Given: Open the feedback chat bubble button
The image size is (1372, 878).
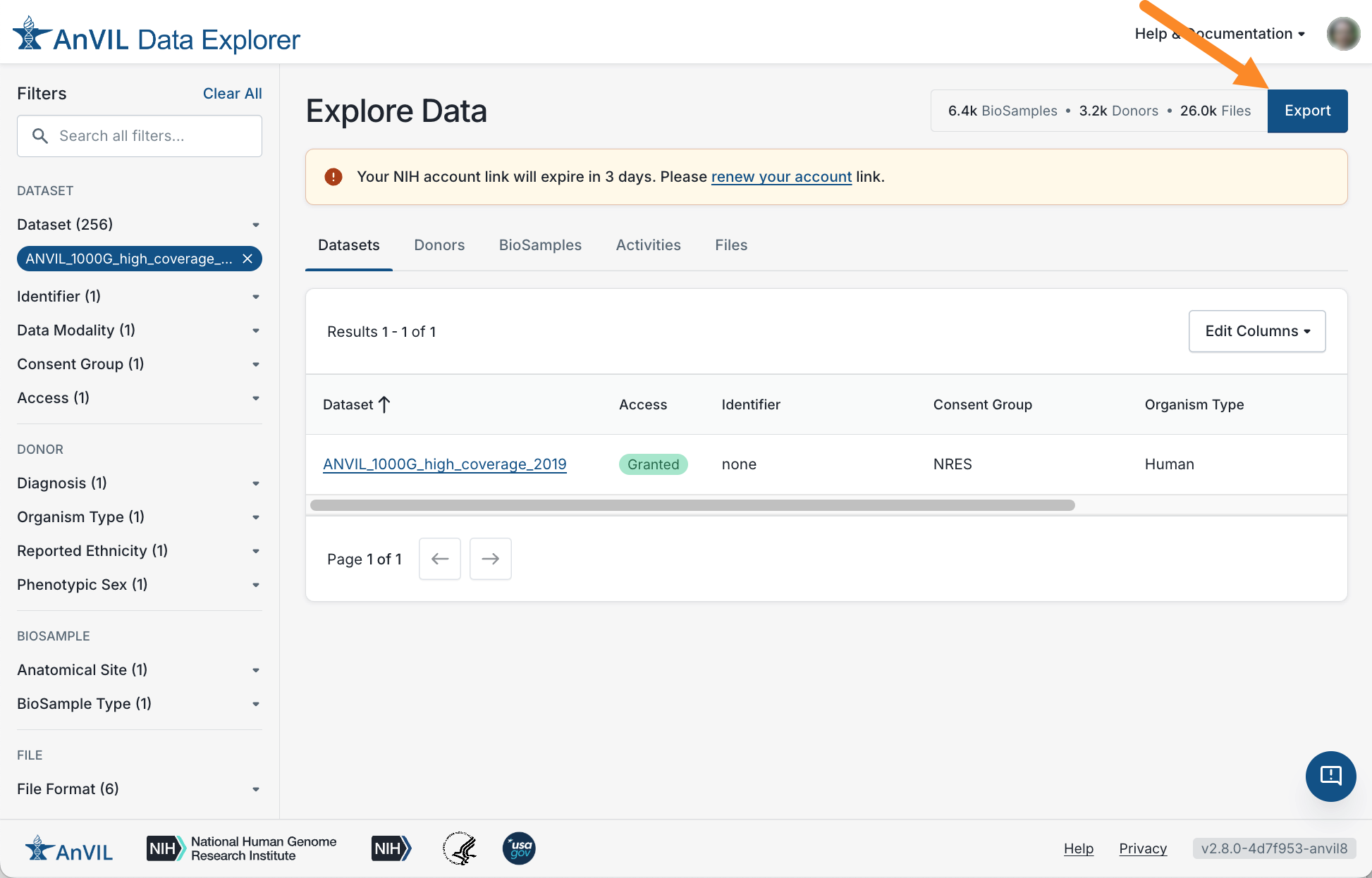Looking at the screenshot, I should (1330, 776).
